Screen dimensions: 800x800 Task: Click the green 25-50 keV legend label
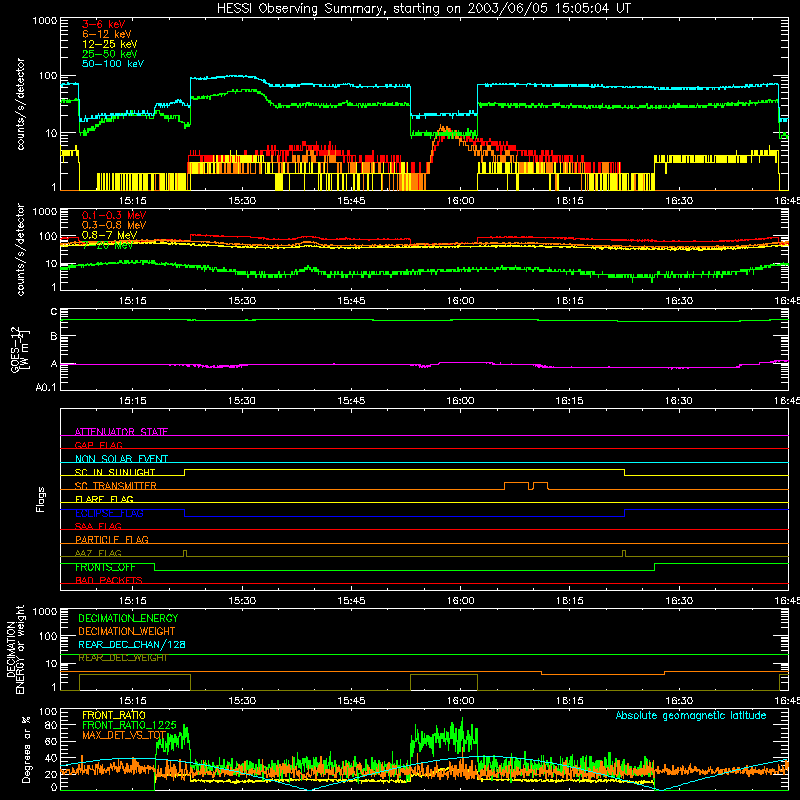pos(110,54)
